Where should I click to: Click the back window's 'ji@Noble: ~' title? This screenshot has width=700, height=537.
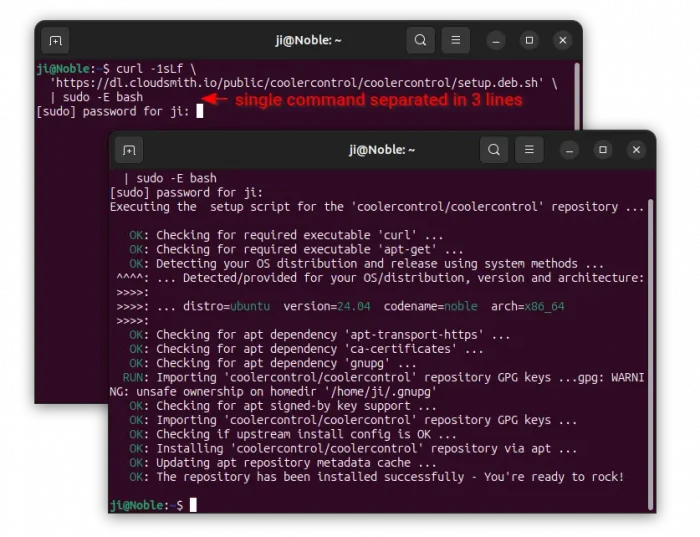point(308,41)
